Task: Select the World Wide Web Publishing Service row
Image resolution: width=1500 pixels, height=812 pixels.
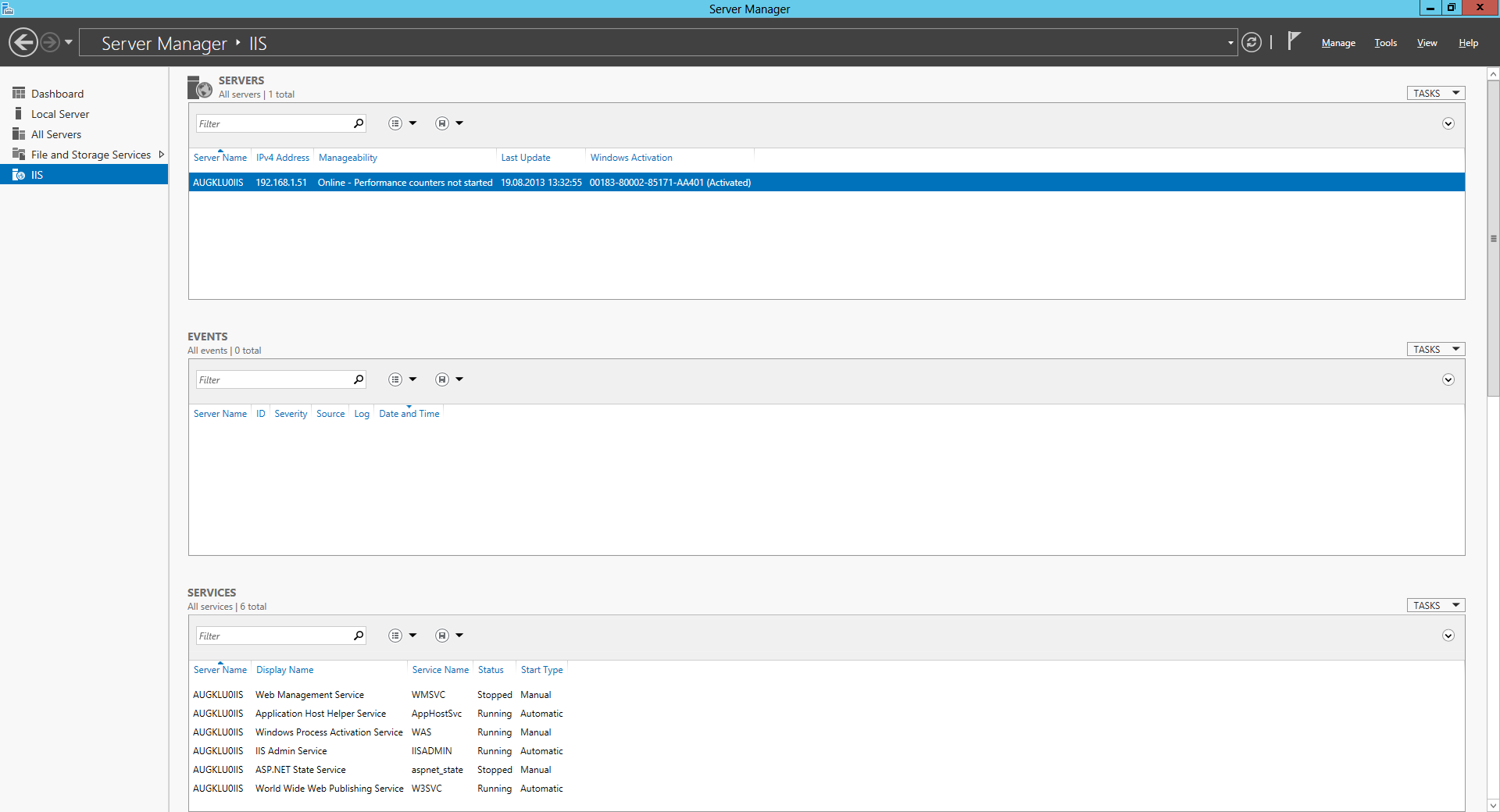Action: click(x=329, y=789)
